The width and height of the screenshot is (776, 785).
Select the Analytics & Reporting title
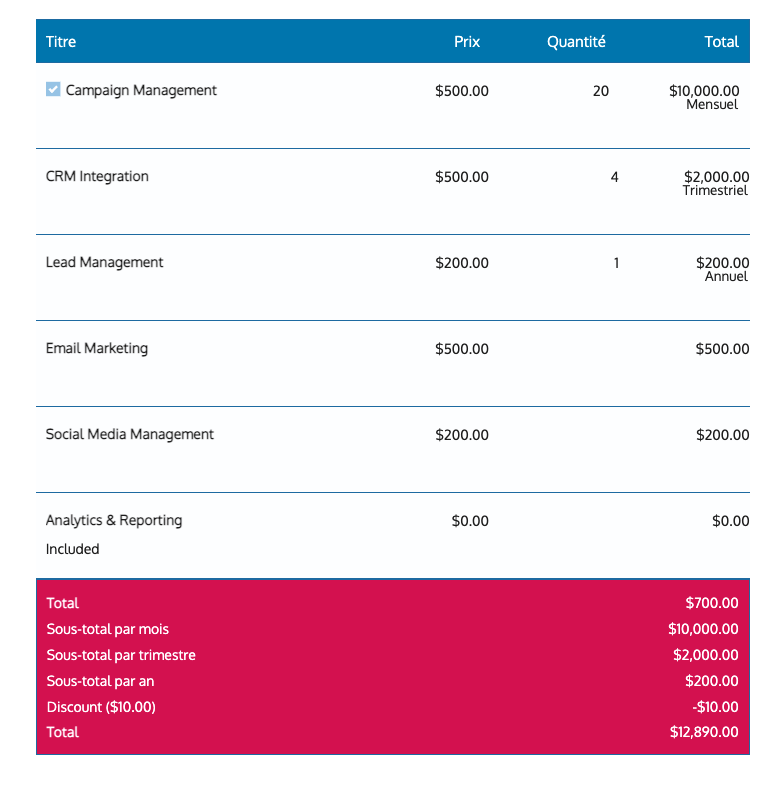pos(114,521)
